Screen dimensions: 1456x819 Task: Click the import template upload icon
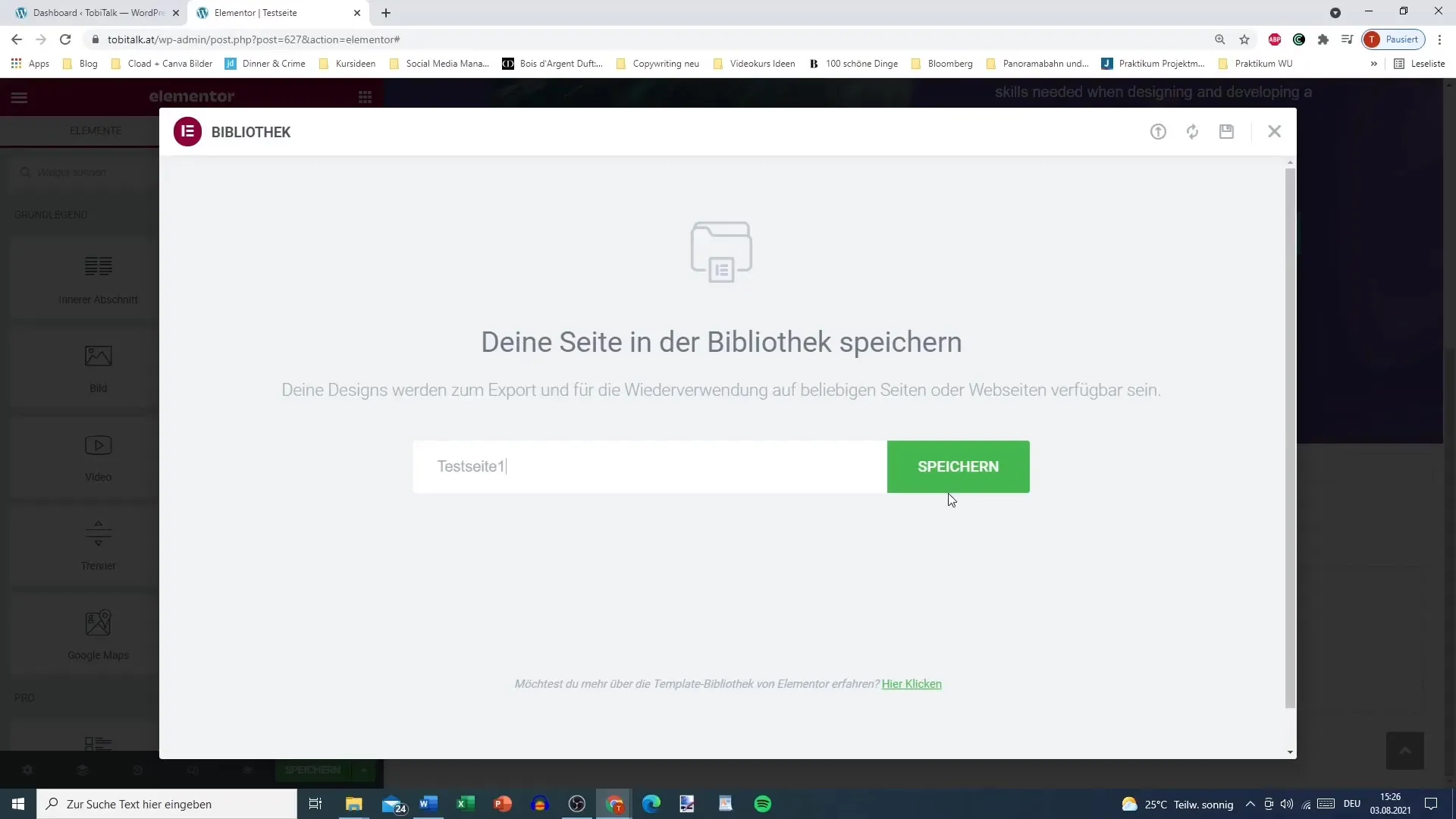[x=1158, y=132]
